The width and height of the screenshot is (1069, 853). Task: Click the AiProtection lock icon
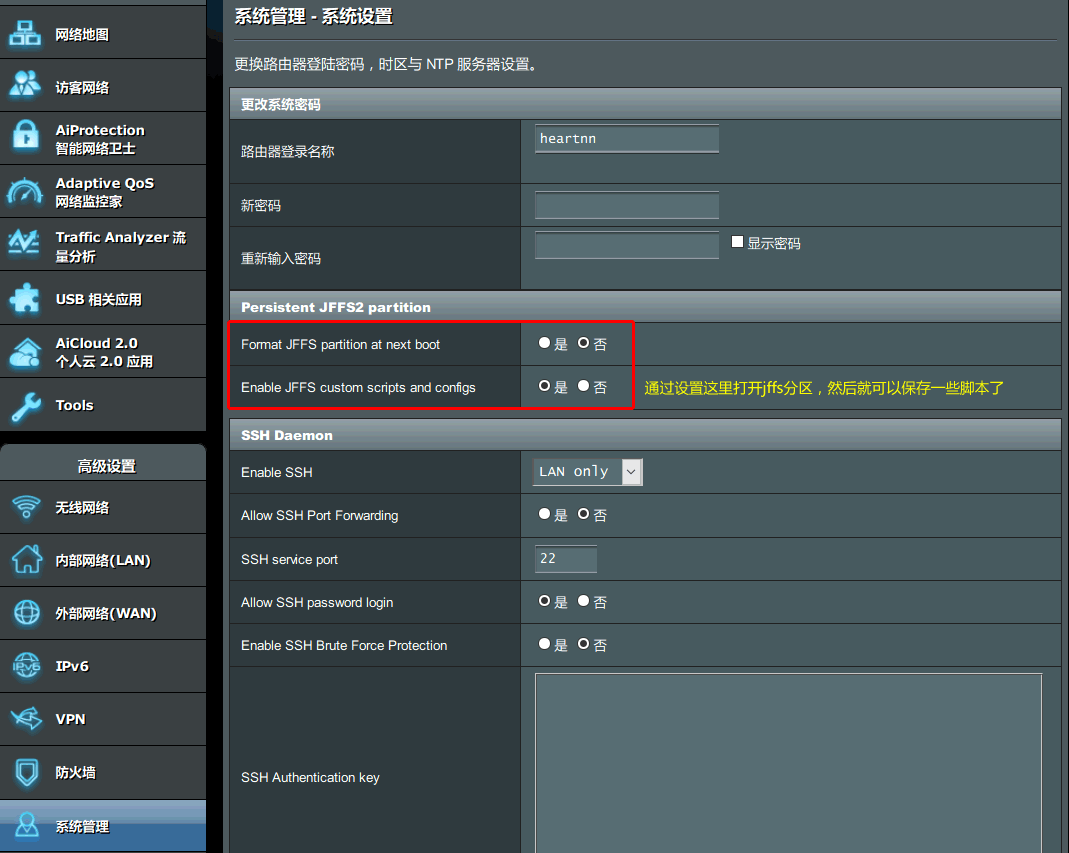pyautogui.click(x=25, y=138)
